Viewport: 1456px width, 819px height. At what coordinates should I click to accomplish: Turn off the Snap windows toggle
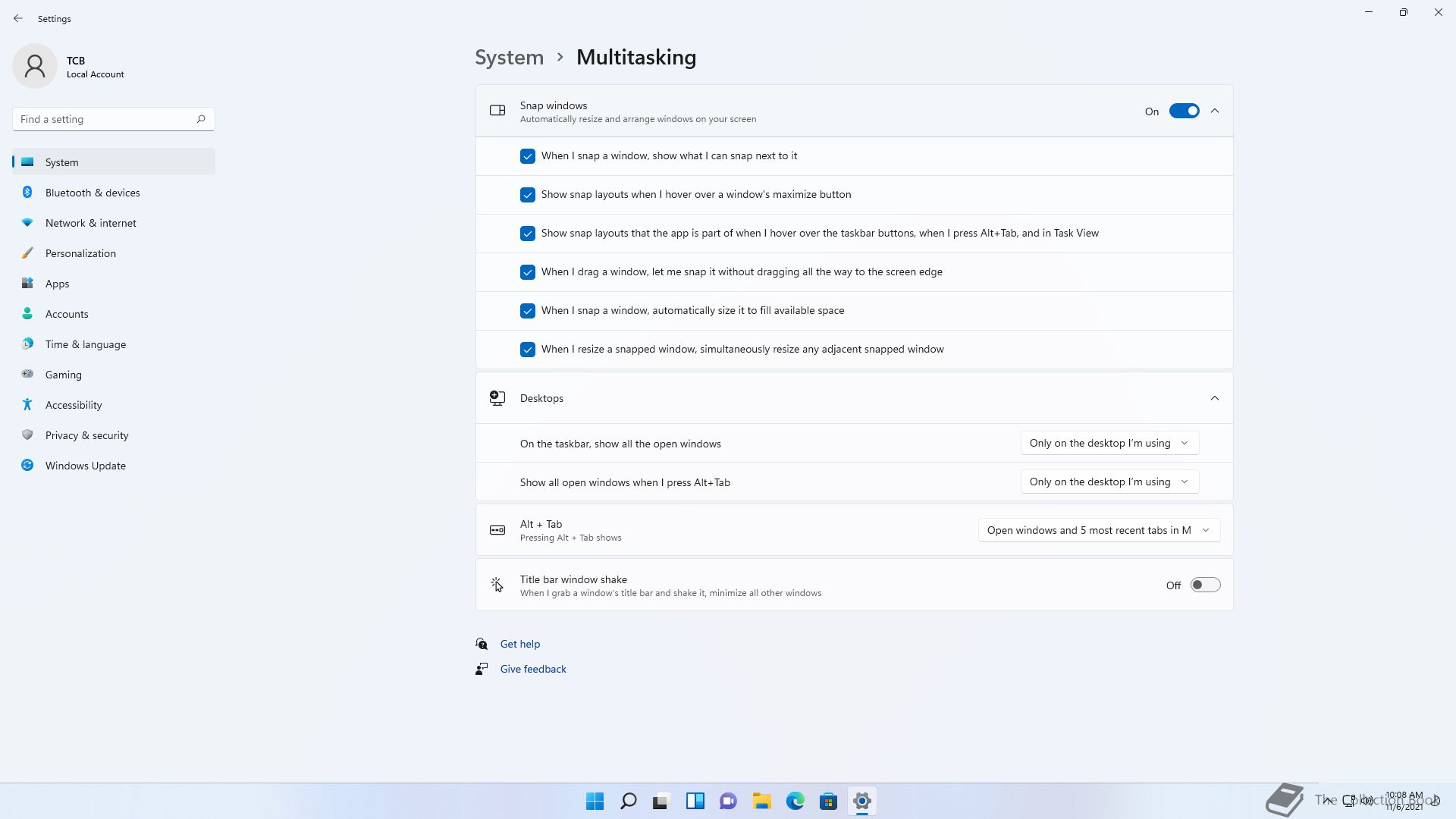pyautogui.click(x=1184, y=111)
